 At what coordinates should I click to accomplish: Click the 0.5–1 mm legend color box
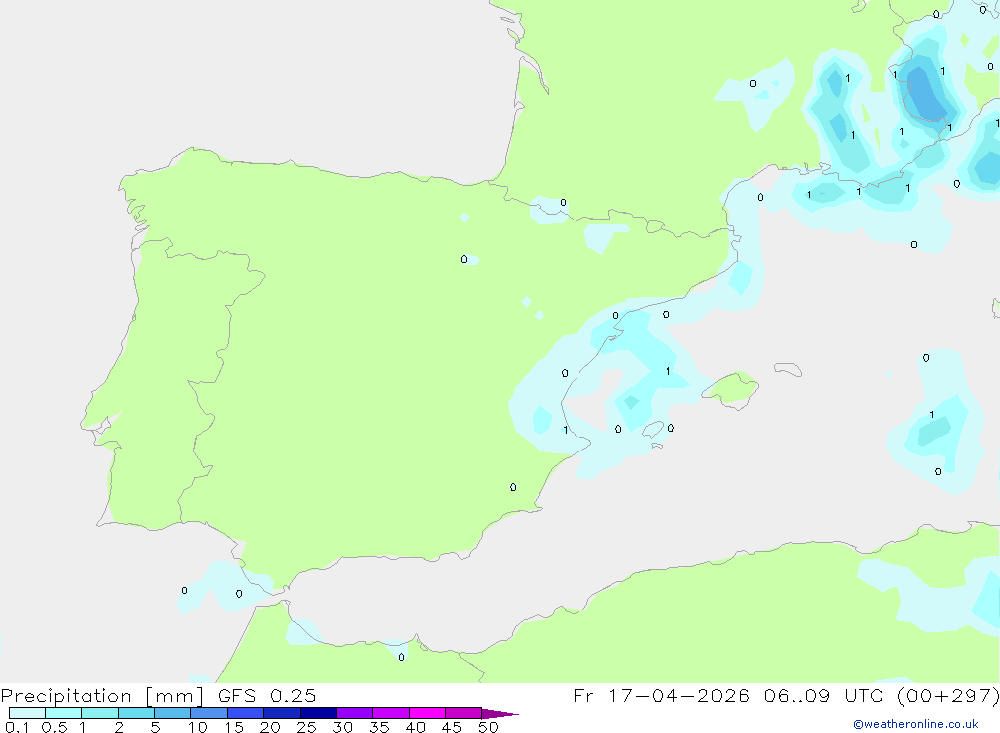tap(64, 713)
